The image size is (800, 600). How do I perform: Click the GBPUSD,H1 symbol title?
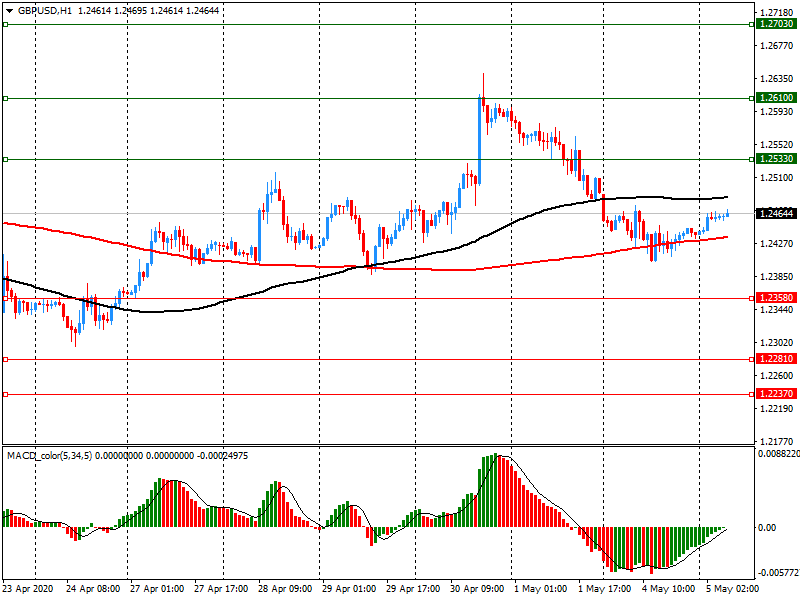pos(45,11)
